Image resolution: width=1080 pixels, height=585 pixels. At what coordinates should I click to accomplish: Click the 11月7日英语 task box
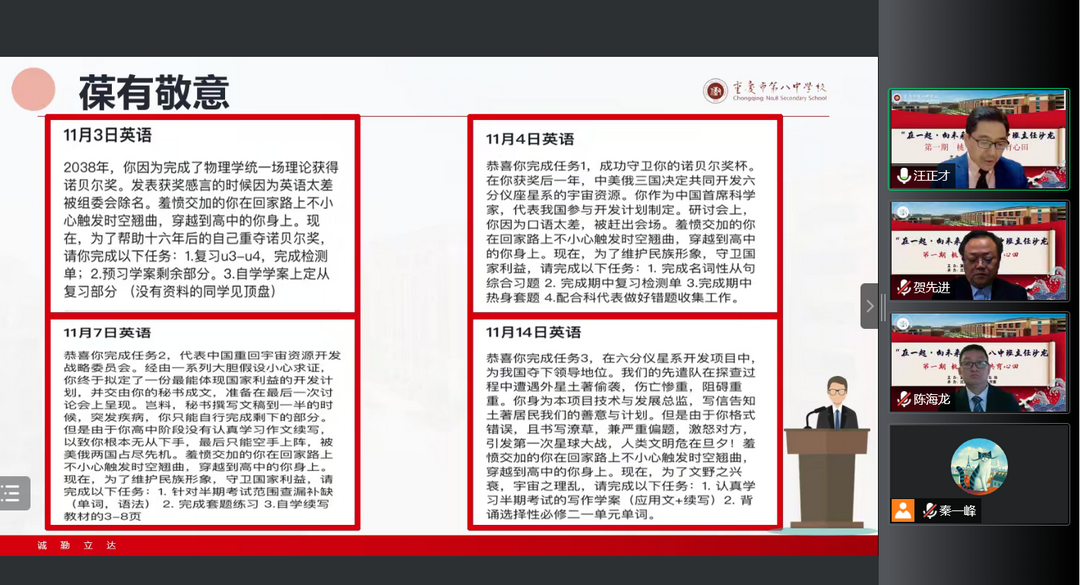200,422
